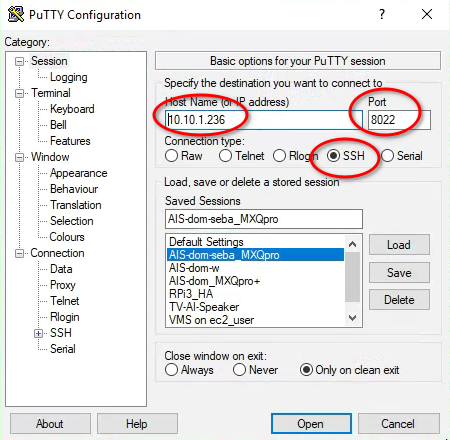The height and width of the screenshot is (440, 450).
Task: Select the SSH connection type
Action: [333, 156]
